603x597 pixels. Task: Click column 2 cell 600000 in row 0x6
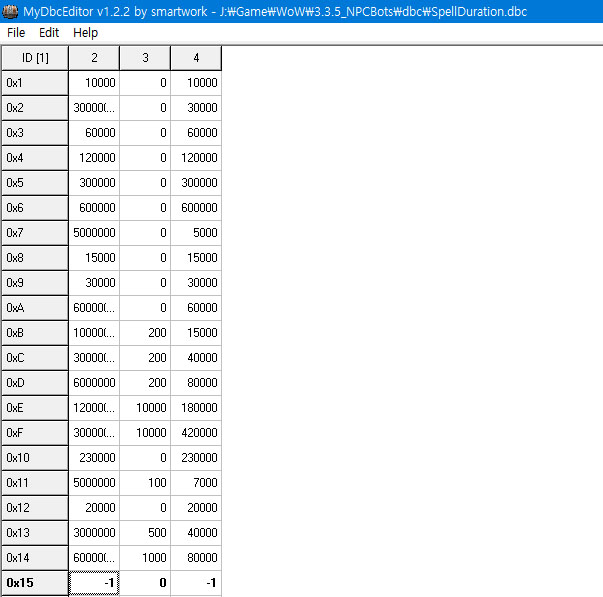[94, 208]
